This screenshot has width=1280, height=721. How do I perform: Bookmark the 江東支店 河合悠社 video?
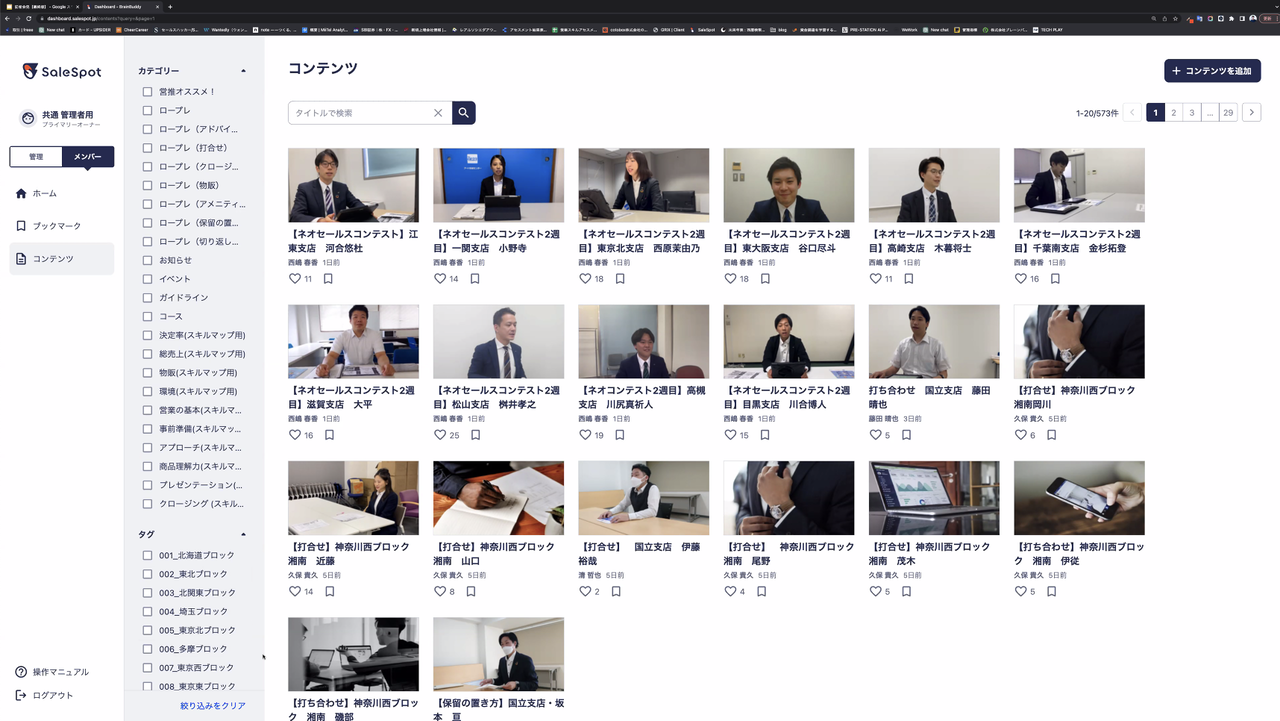[x=328, y=279]
